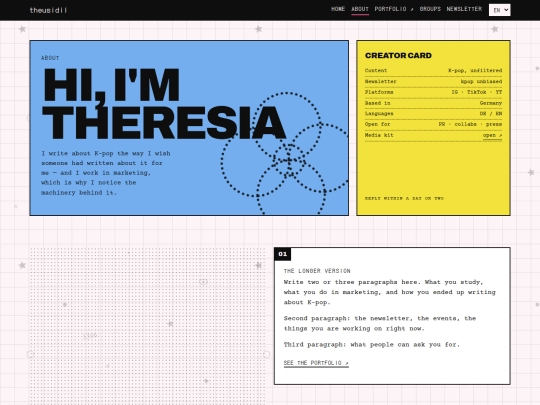
Task: Click the 'Platforms' row label
Action: (x=379, y=92)
